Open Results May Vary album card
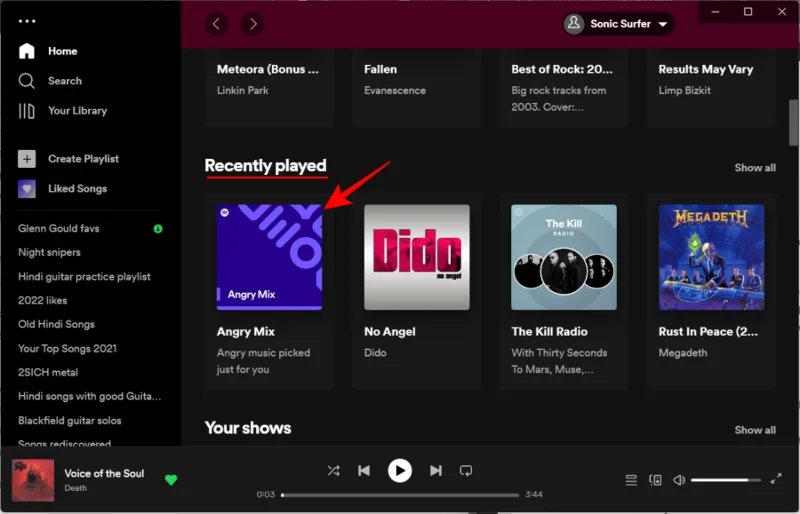Image resolution: width=800 pixels, height=514 pixels. [x=711, y=87]
